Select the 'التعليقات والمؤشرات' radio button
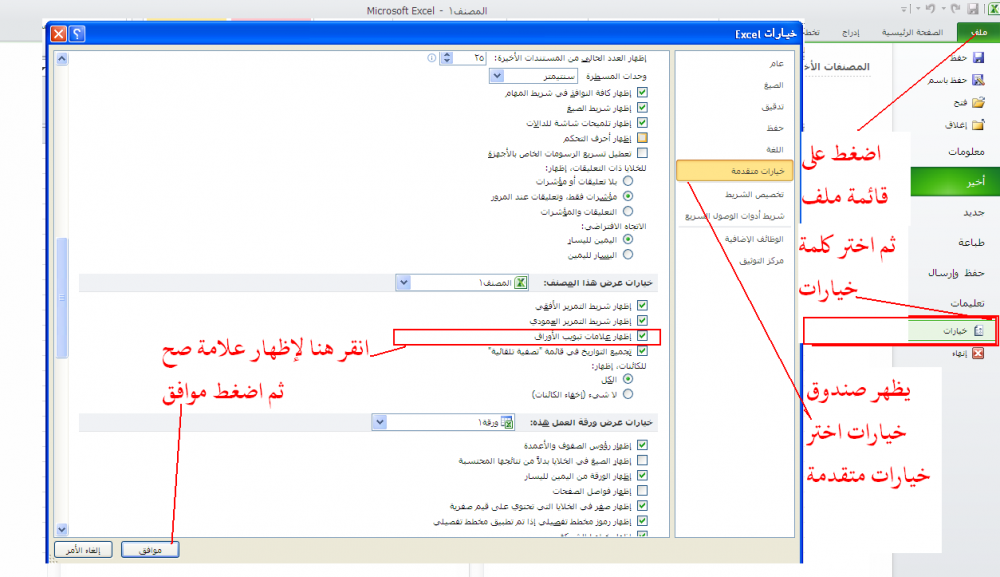Viewport: 1000px width, 577px height. click(x=628, y=212)
